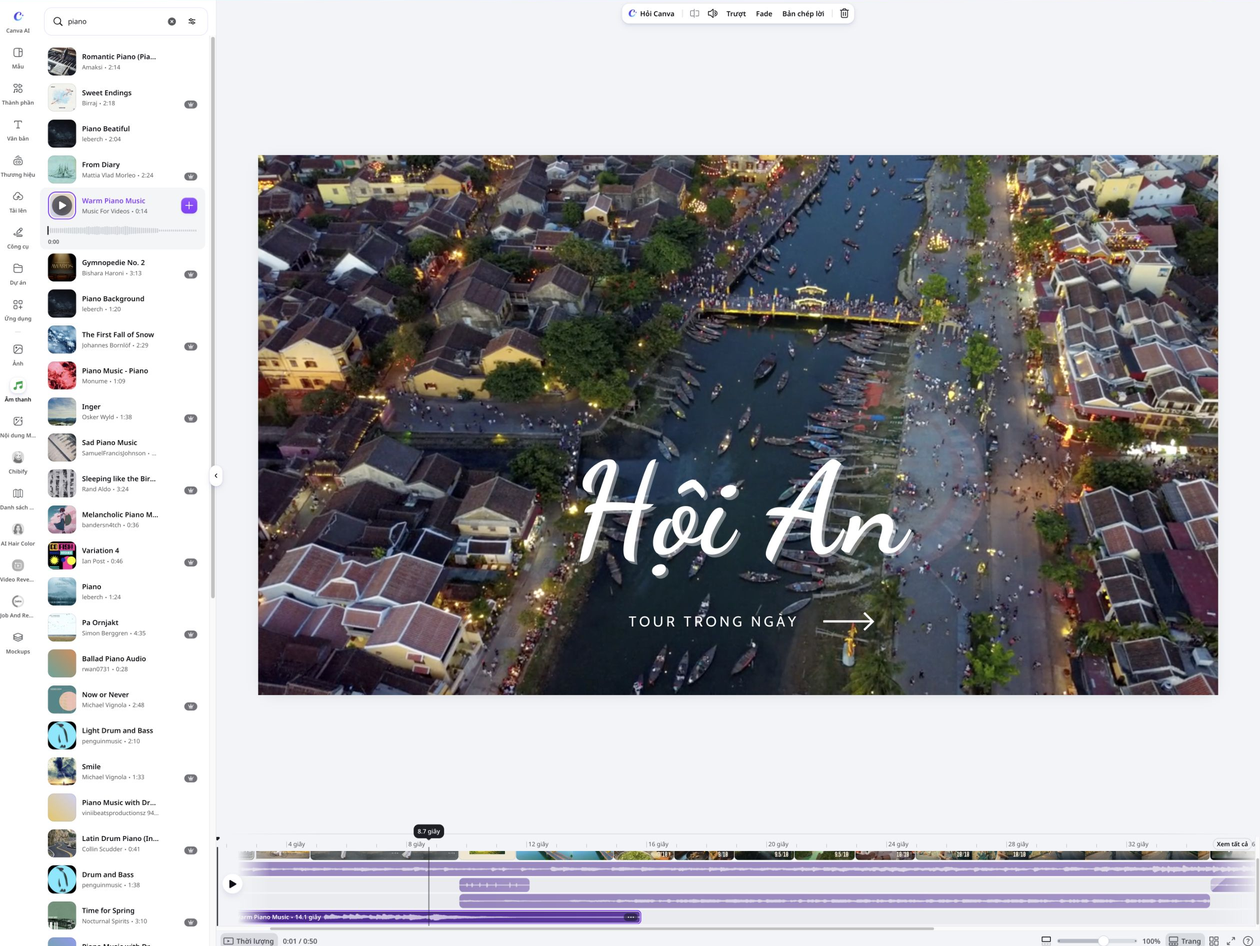Open the Ứng dụng apps panel
The image size is (1260, 946).
17,309
